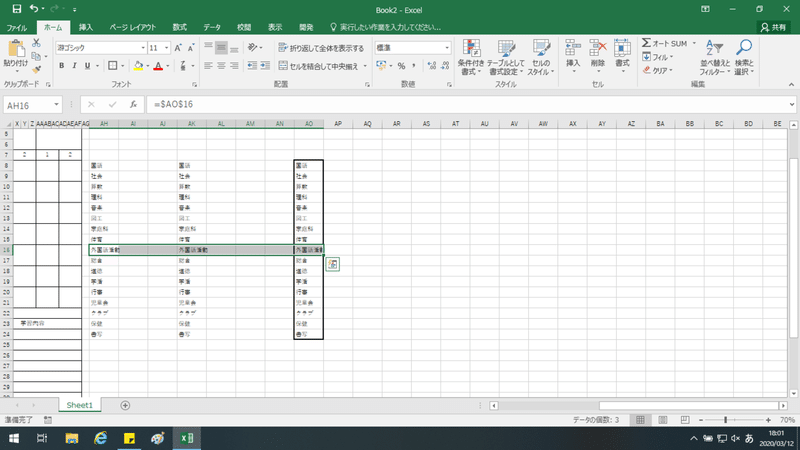Increase font size with the large A
The height and width of the screenshot is (450, 800).
pyautogui.click(x=178, y=48)
